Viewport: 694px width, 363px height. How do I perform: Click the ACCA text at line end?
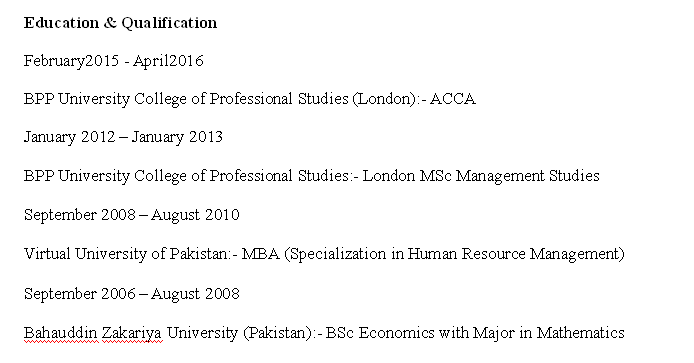click(x=453, y=99)
